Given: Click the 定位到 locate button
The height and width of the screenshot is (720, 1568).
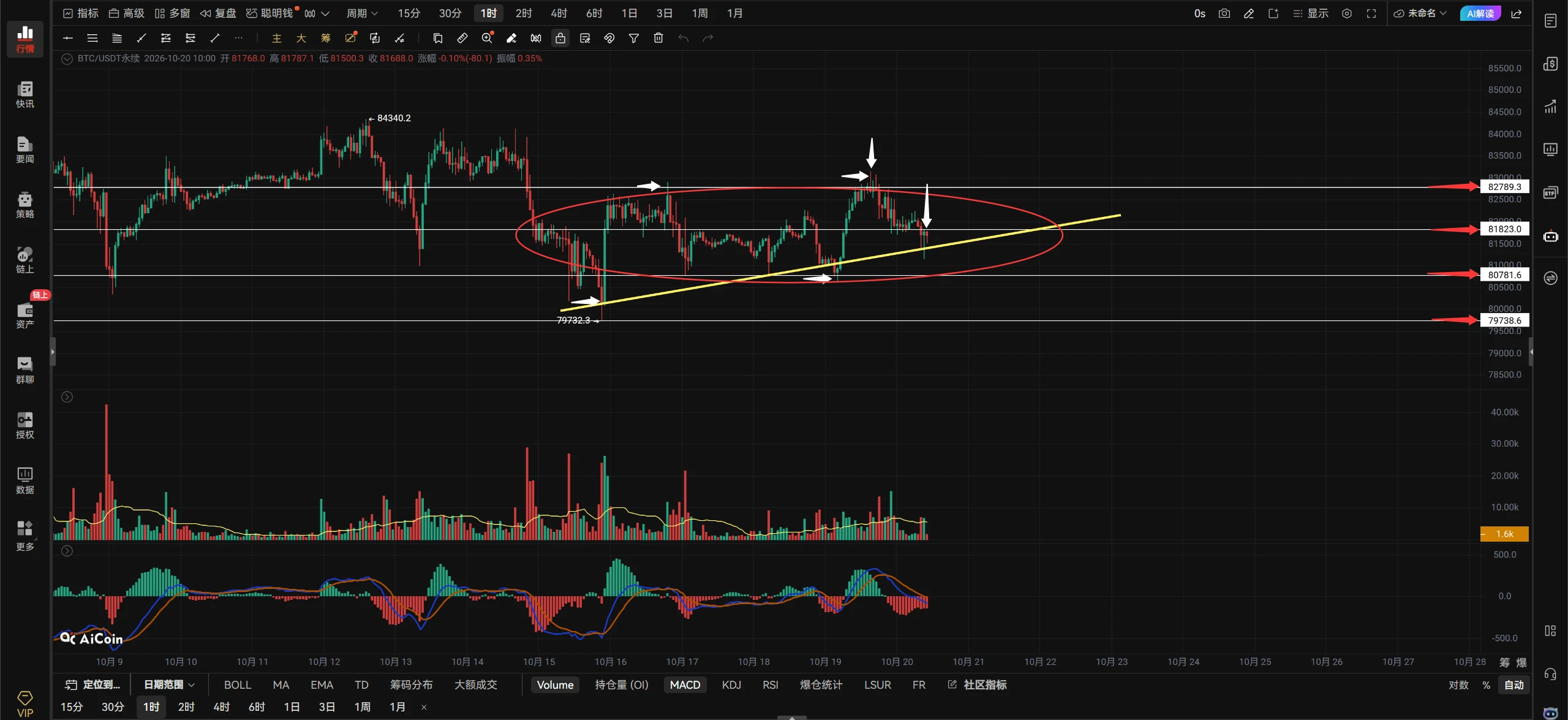Looking at the screenshot, I should click(93, 684).
